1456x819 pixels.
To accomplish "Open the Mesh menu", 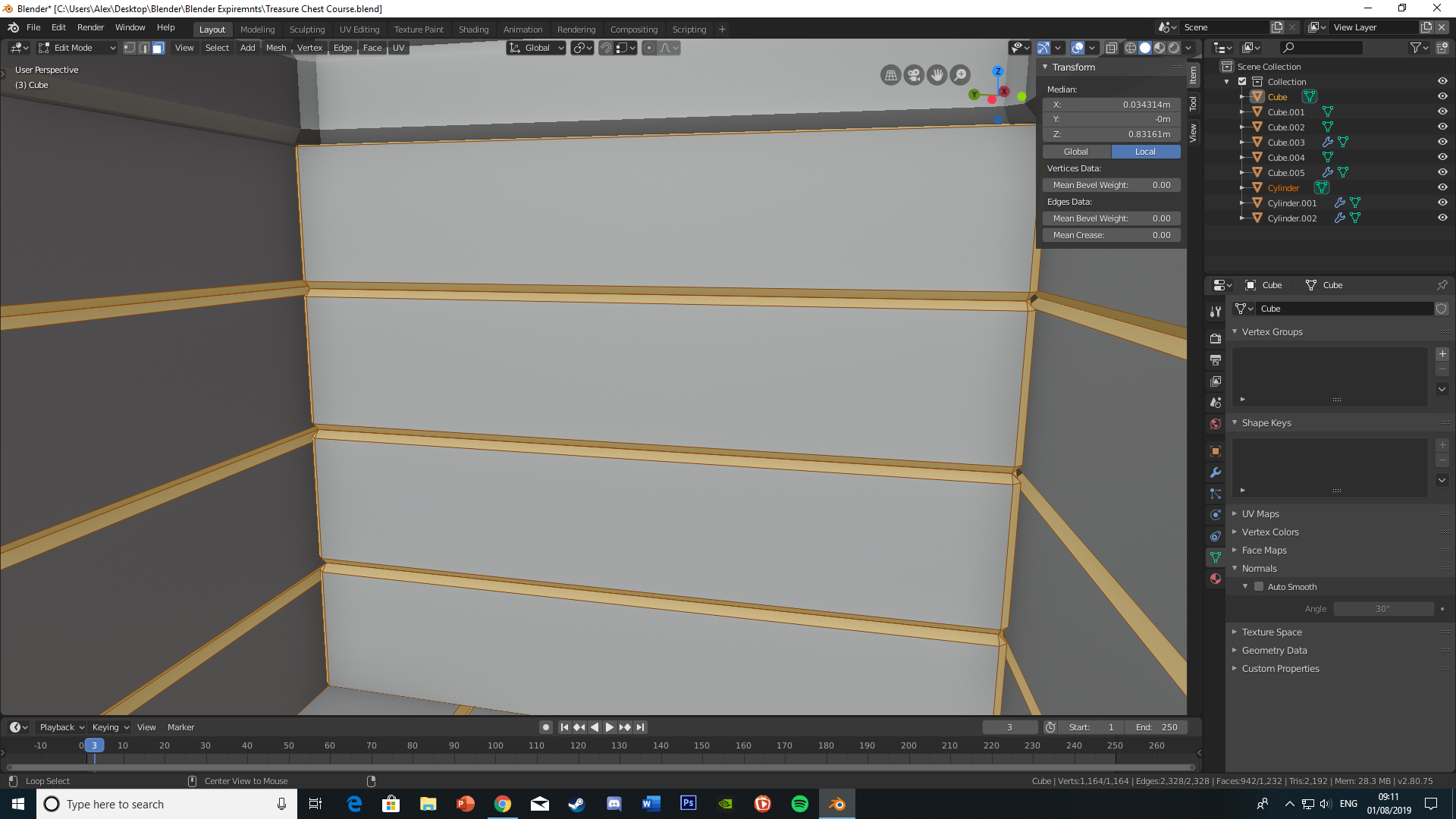I will 276,47.
